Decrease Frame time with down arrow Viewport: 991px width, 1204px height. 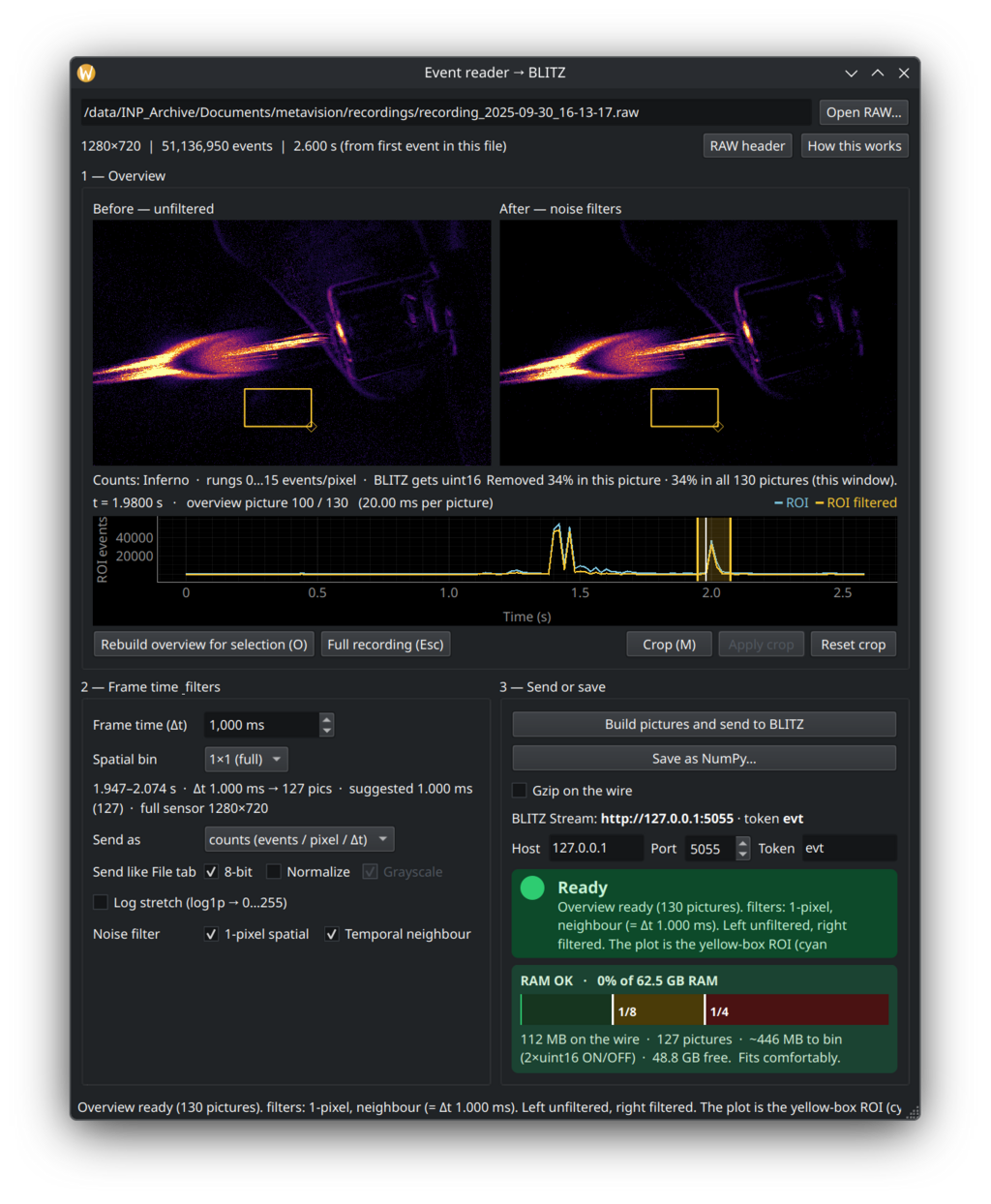pos(326,731)
